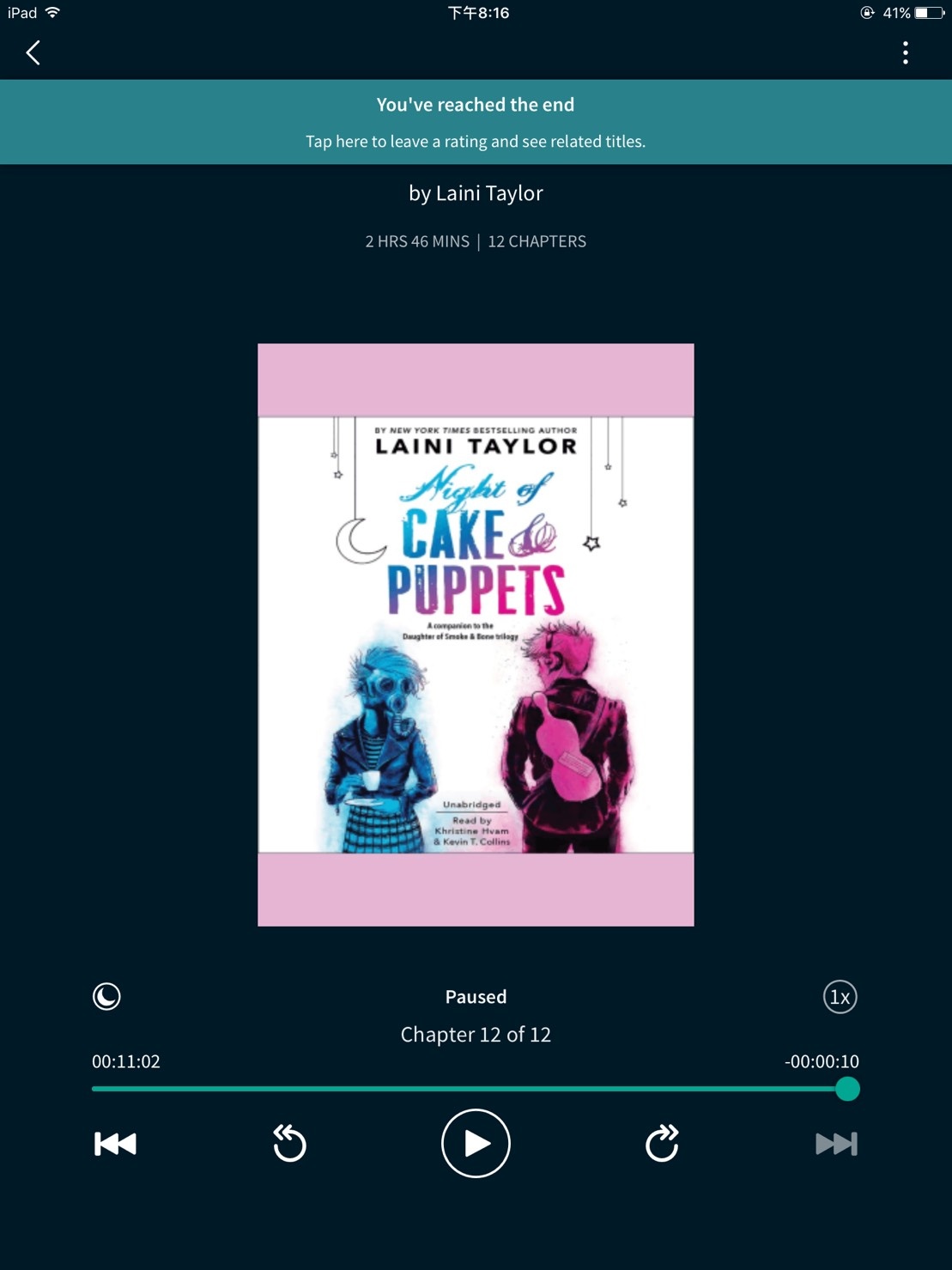This screenshot has height=1270, width=952.
Task: Change playback speed with 1x button
Action: coord(840,997)
